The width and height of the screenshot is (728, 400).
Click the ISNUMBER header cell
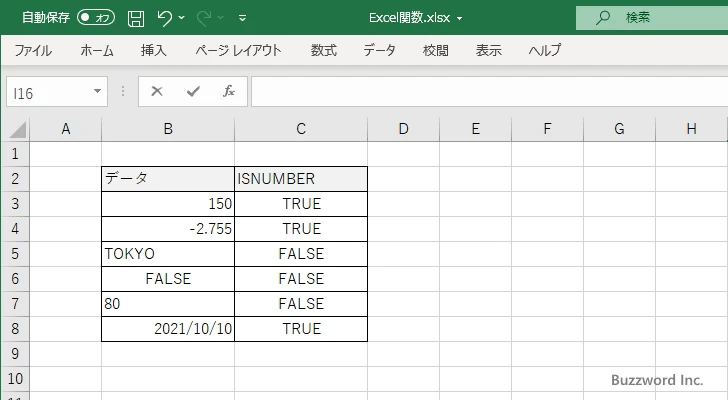[301, 179]
